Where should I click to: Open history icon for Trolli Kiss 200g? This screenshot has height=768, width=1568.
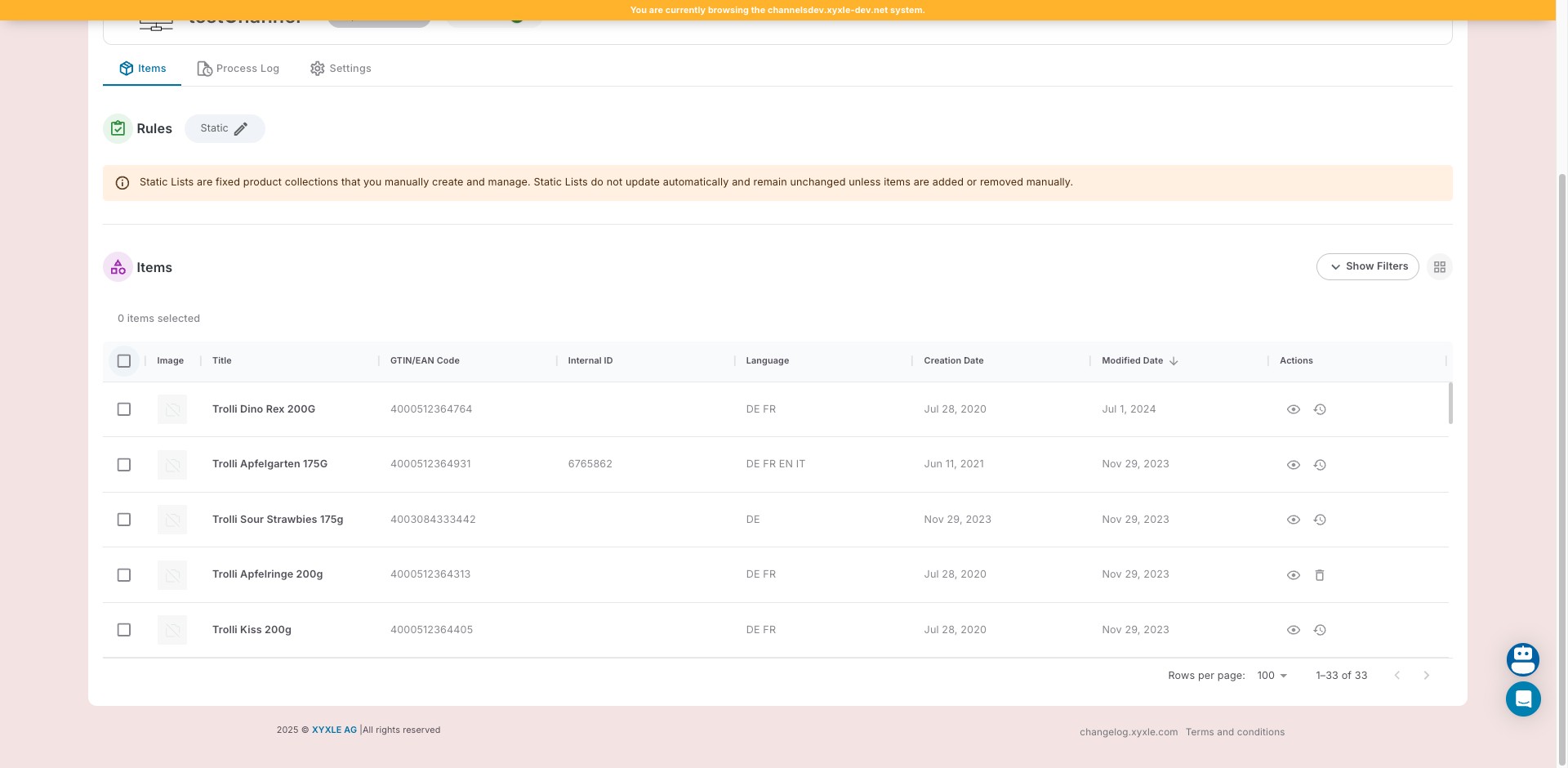click(x=1319, y=630)
